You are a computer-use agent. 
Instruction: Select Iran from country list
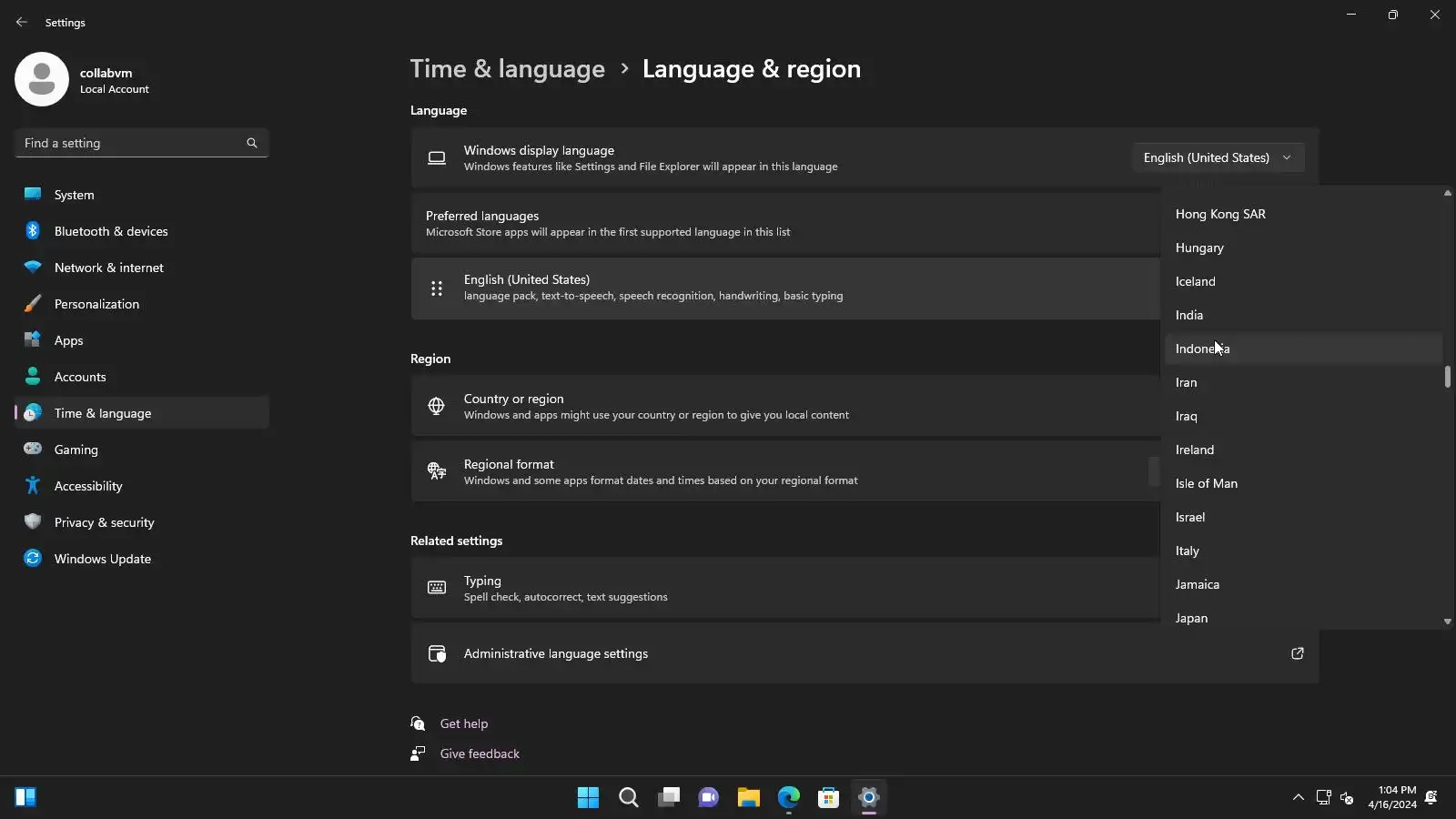[x=1303, y=382]
